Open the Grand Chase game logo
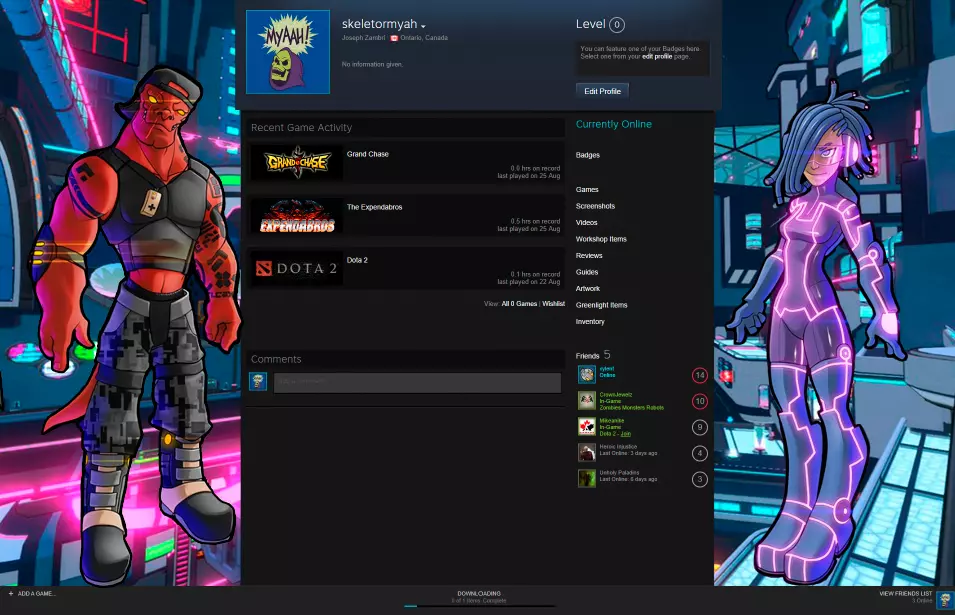The height and width of the screenshot is (615, 955). 297,162
